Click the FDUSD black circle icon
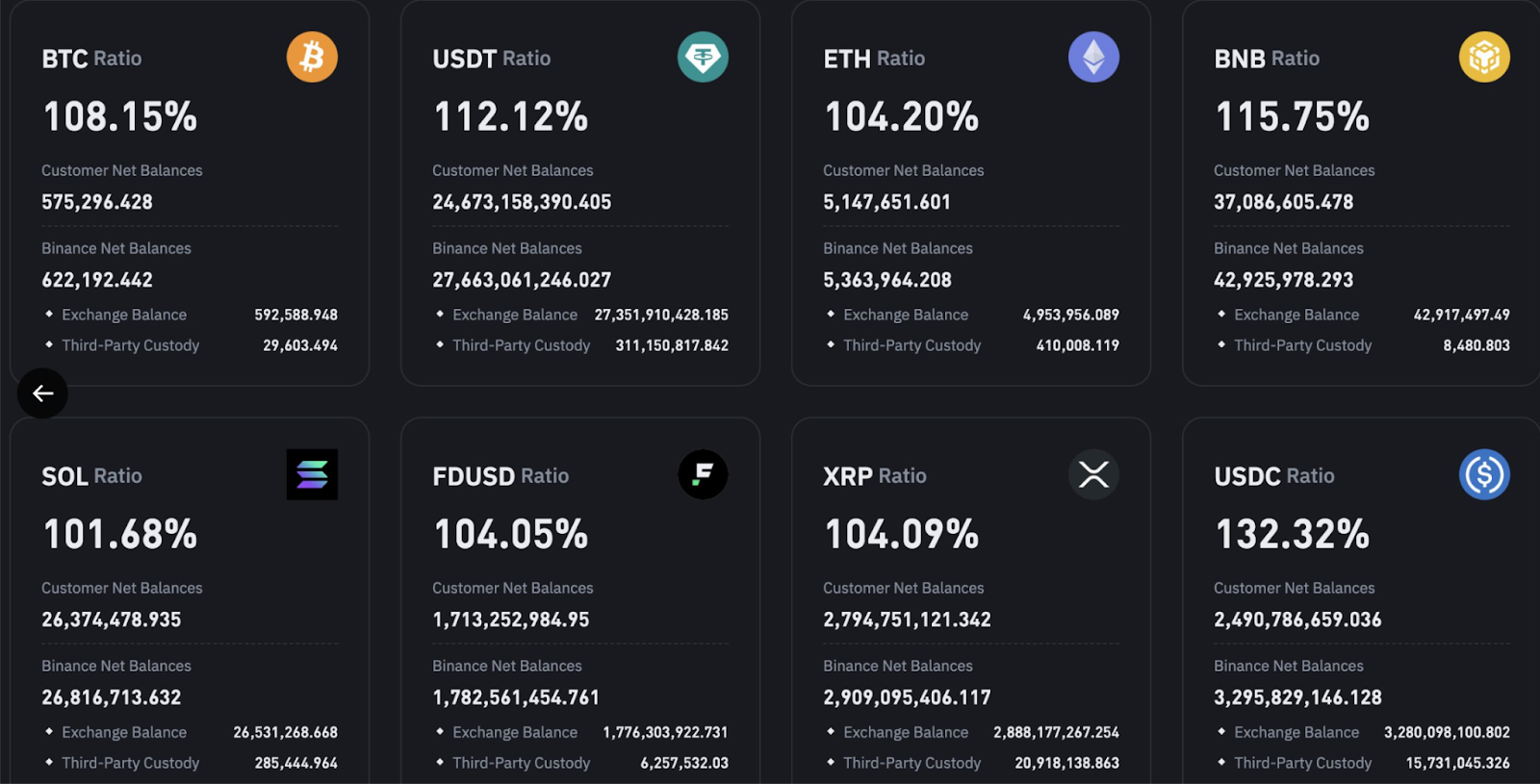1540x784 pixels. (703, 474)
